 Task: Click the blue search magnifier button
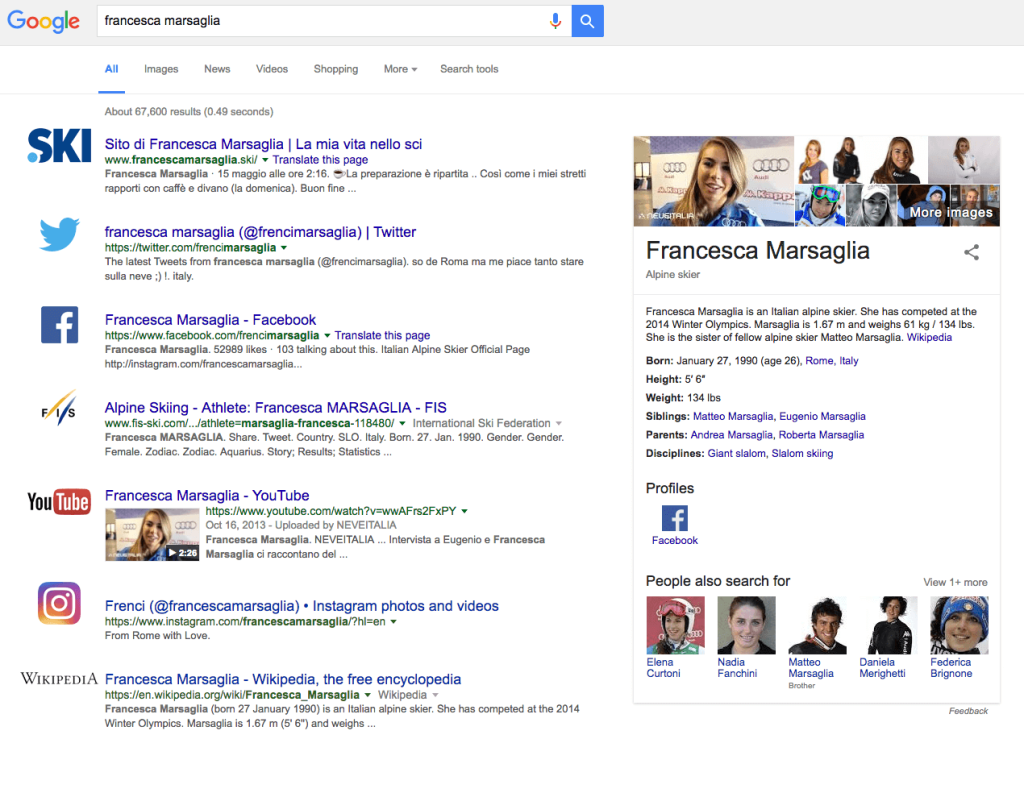[x=587, y=21]
